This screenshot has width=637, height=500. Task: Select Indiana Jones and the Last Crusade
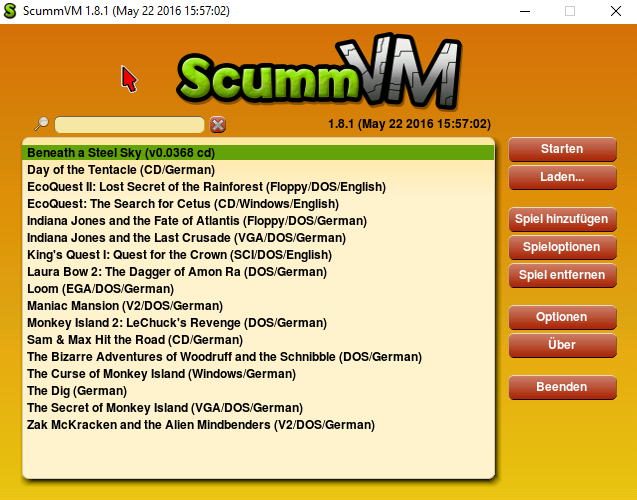pos(258,238)
